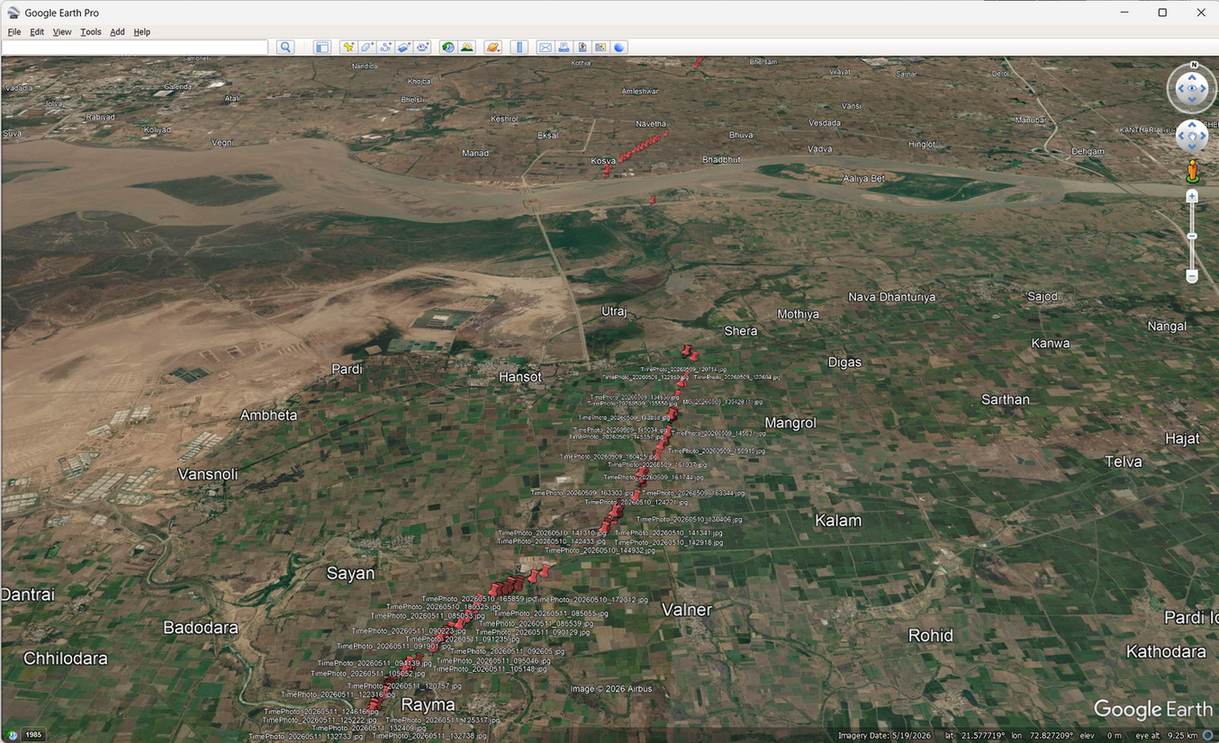The height and width of the screenshot is (743, 1219).
Task: Click the eye alt 9.25 km readout
Action: 1166,736
